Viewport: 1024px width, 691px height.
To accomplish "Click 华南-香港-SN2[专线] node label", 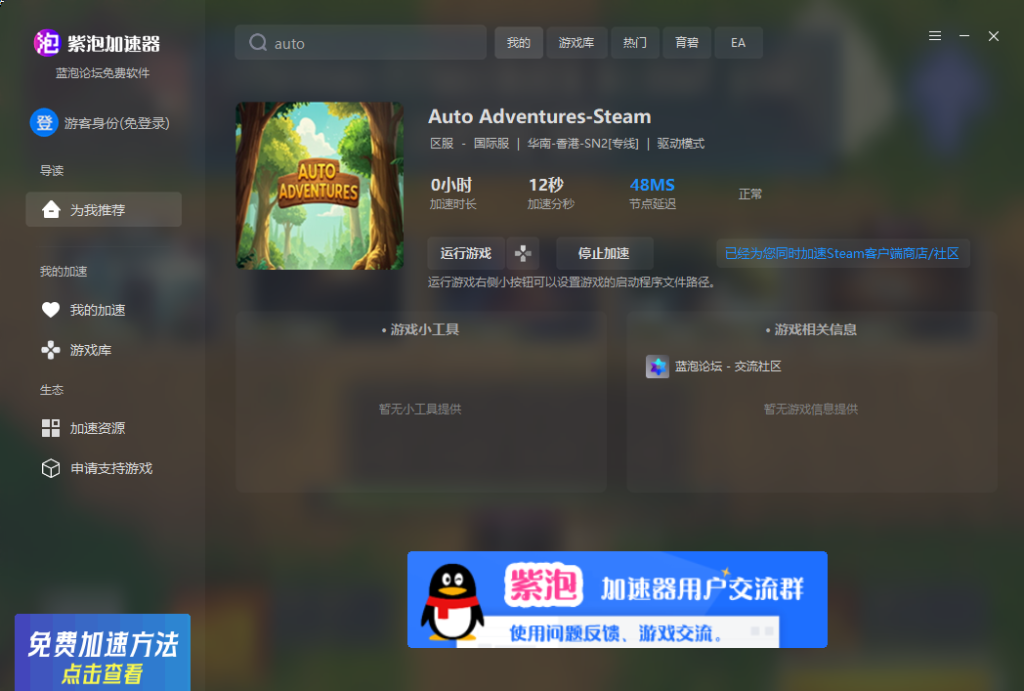I will click(583, 144).
